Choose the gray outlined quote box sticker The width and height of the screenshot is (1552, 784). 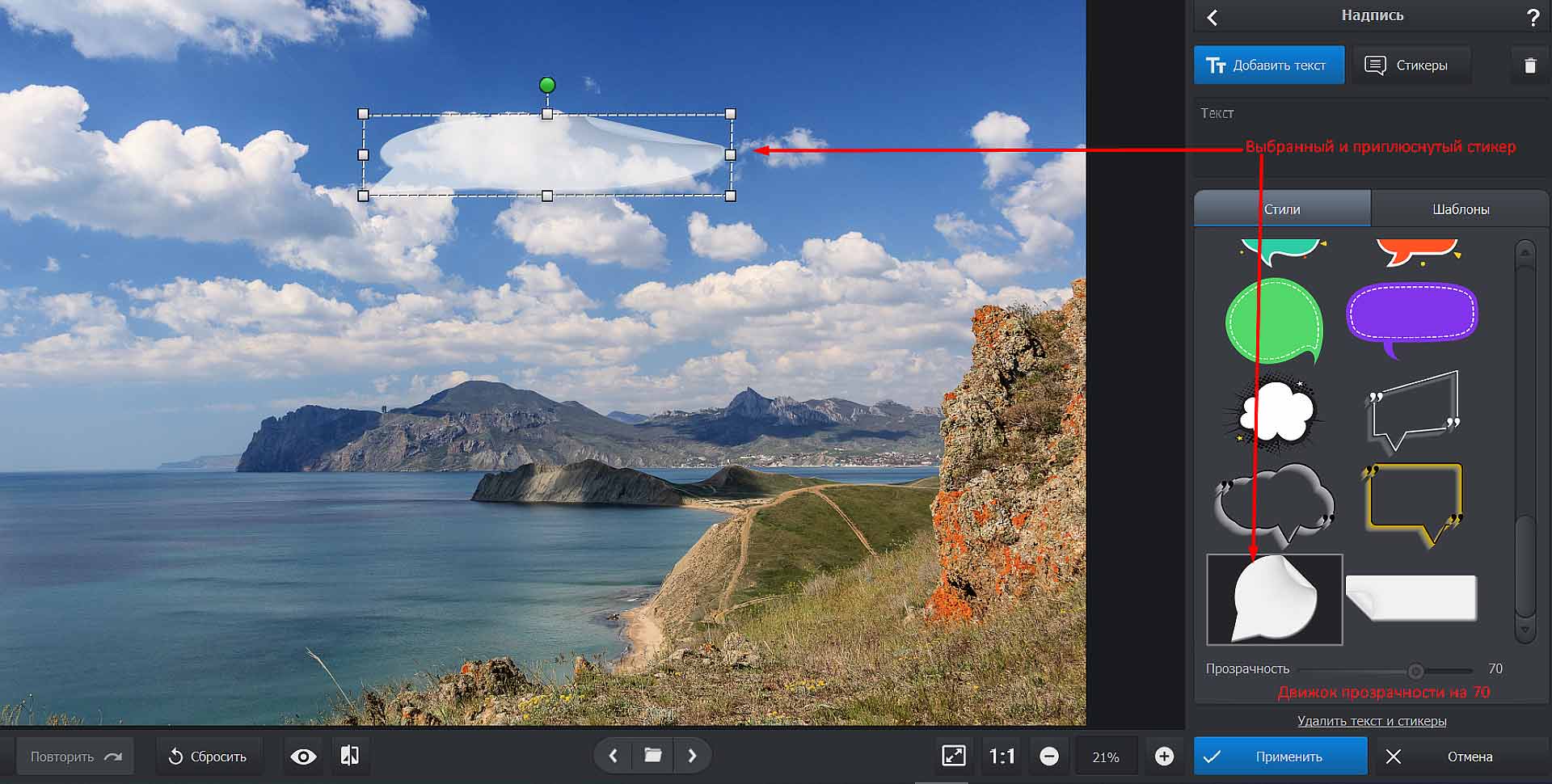pyautogui.click(x=1413, y=413)
